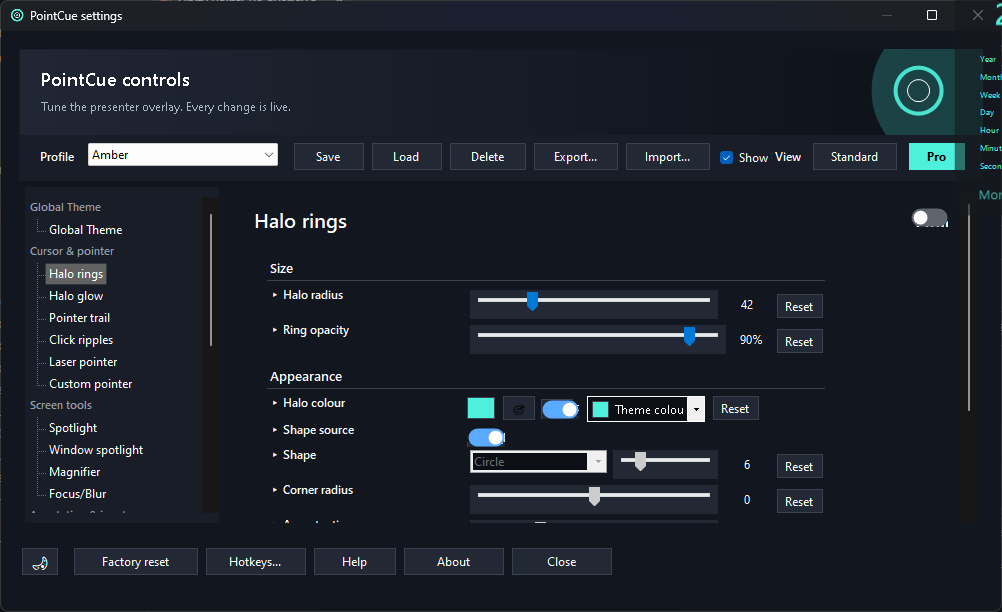Open the Theme colour dropdown arrow

click(x=697, y=409)
